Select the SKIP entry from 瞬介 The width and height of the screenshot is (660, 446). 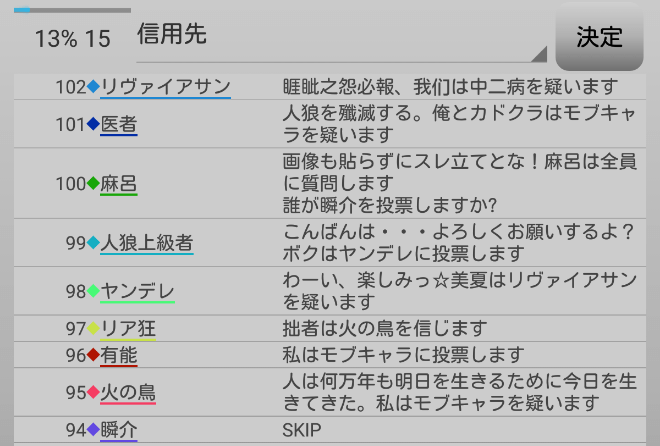302,431
